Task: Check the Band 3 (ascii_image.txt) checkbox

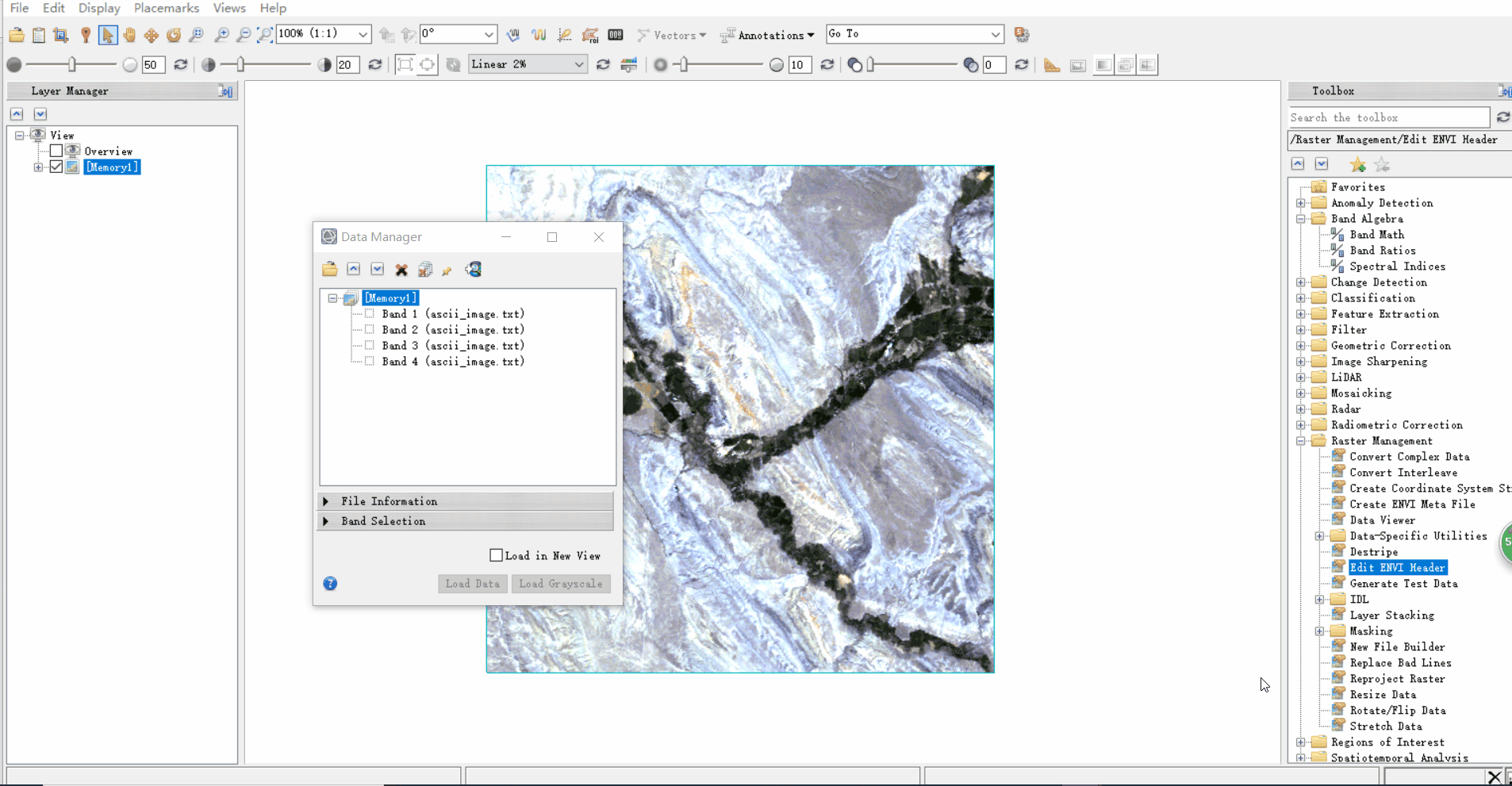Action: click(x=370, y=346)
